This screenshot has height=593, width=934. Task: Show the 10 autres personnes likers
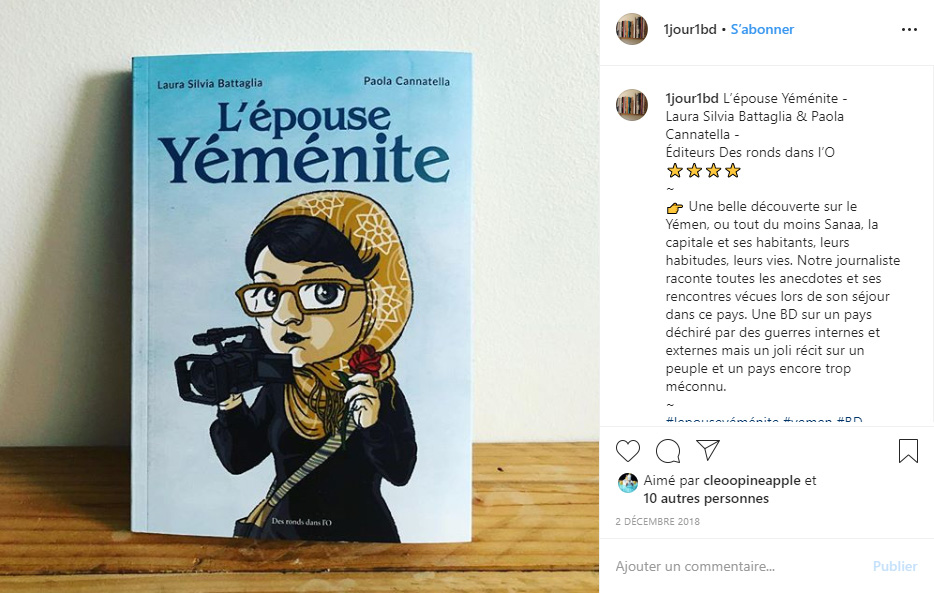(706, 498)
